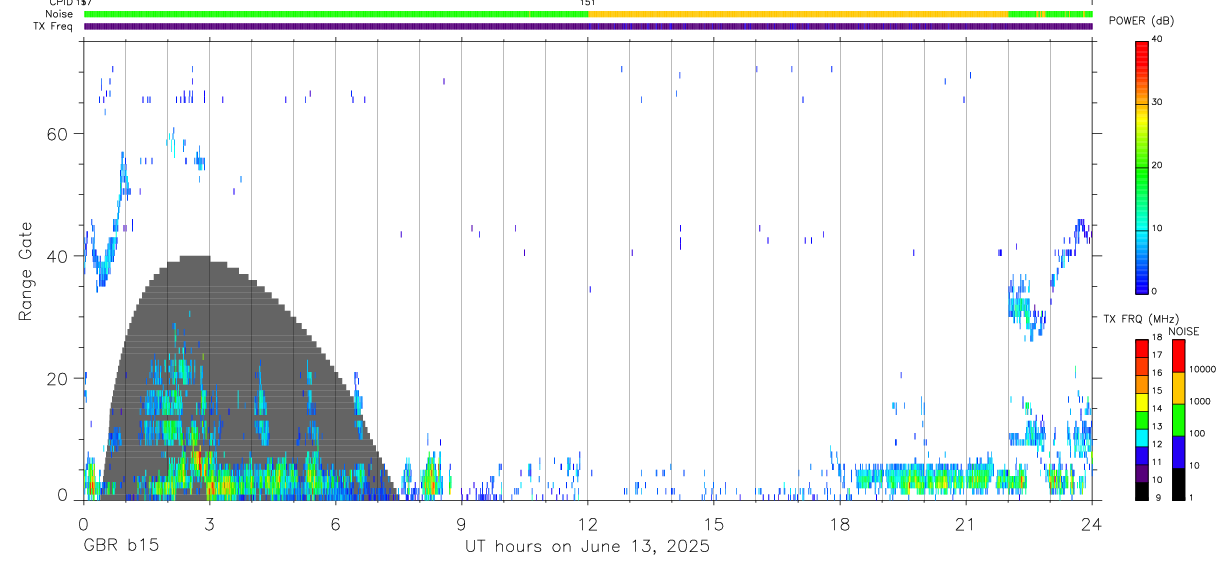Click the orange segment of the NOISE scale
Viewport: 1228px width, 567px height.
(x=1178, y=387)
